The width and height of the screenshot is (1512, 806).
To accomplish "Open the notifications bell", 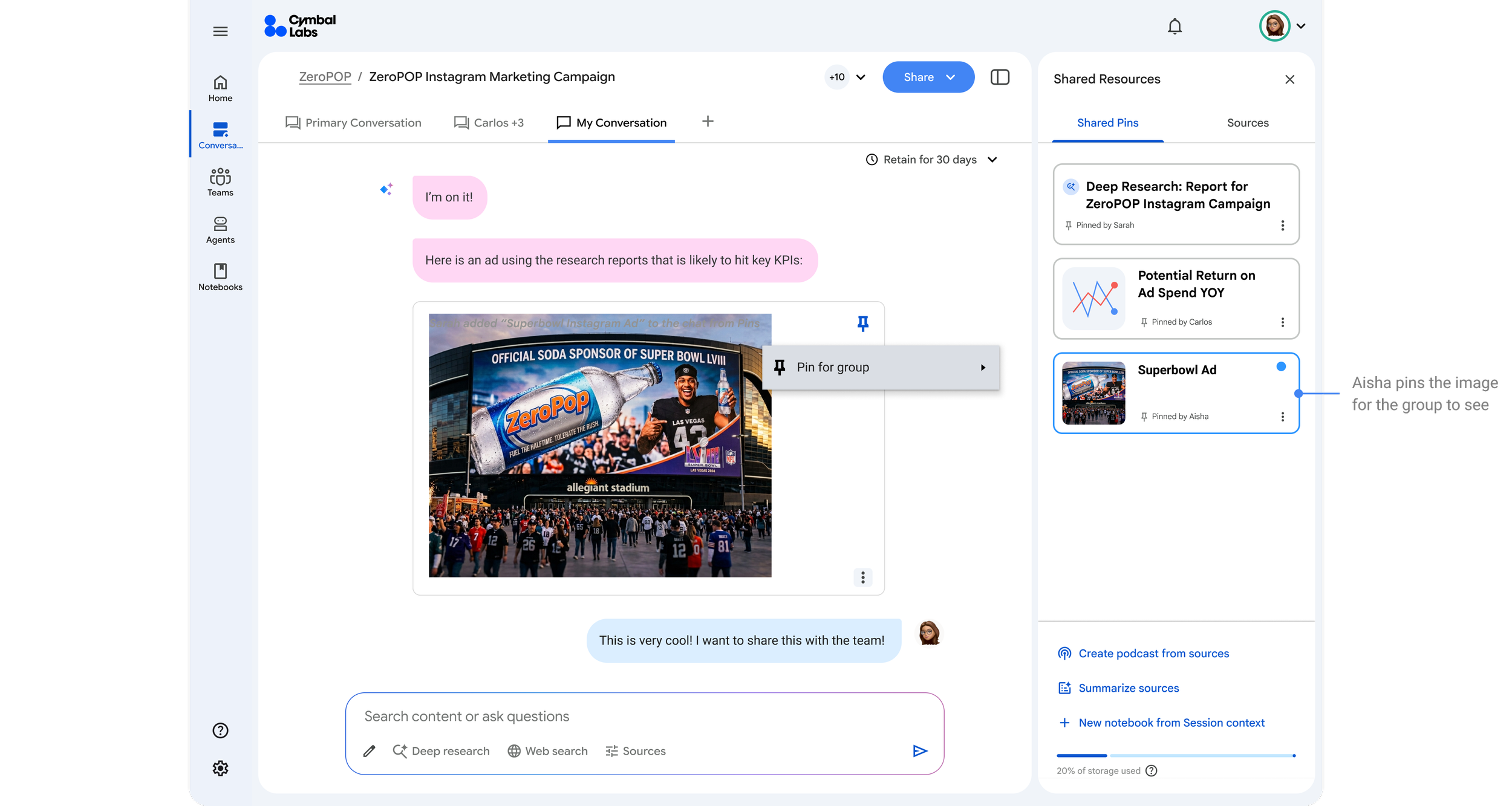I will tap(1175, 27).
